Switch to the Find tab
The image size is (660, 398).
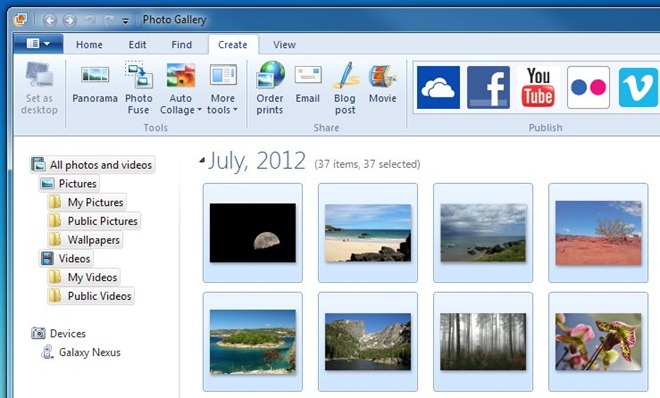(x=181, y=45)
